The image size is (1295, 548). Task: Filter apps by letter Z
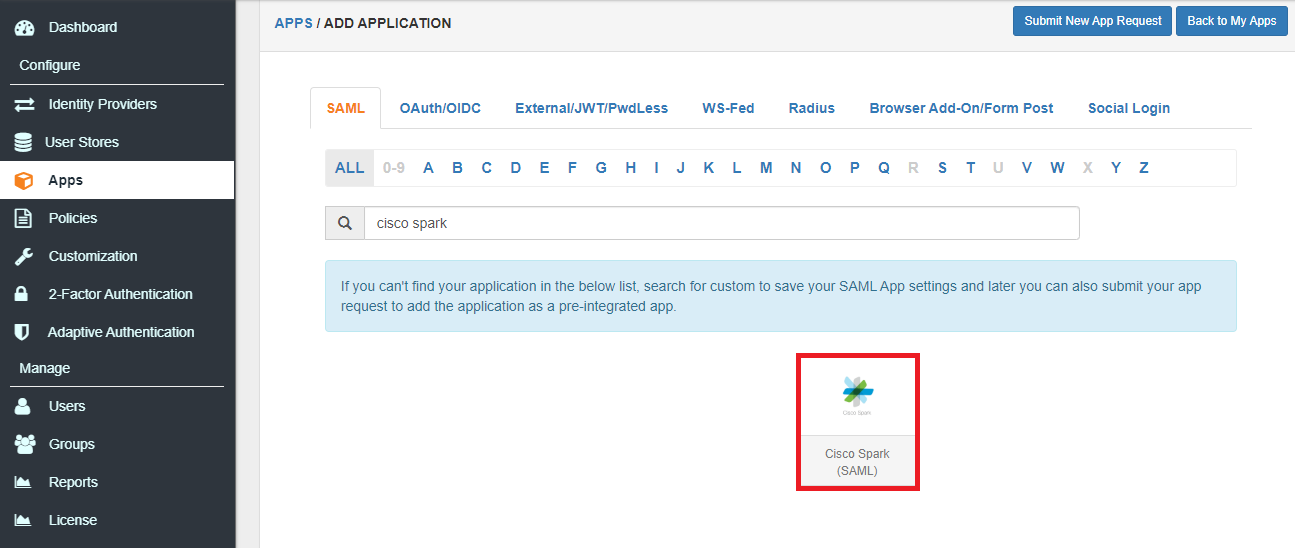click(x=1143, y=168)
